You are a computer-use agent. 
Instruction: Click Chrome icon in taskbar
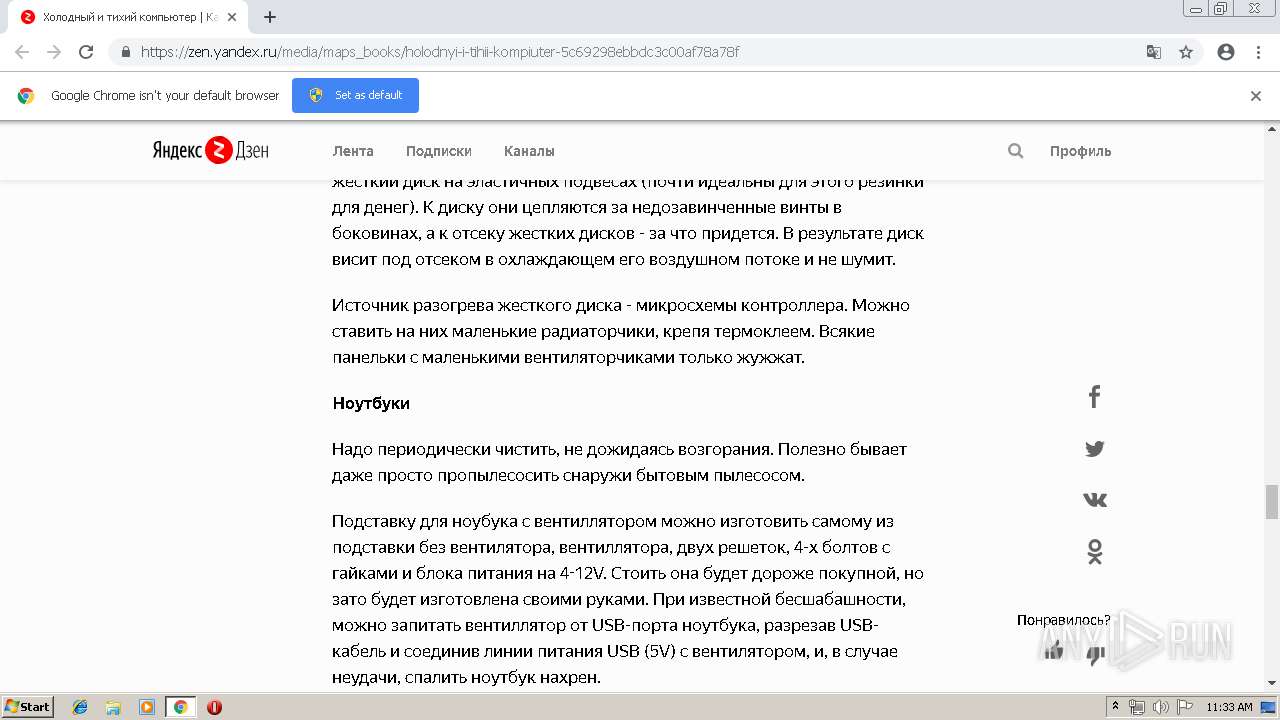coord(180,707)
